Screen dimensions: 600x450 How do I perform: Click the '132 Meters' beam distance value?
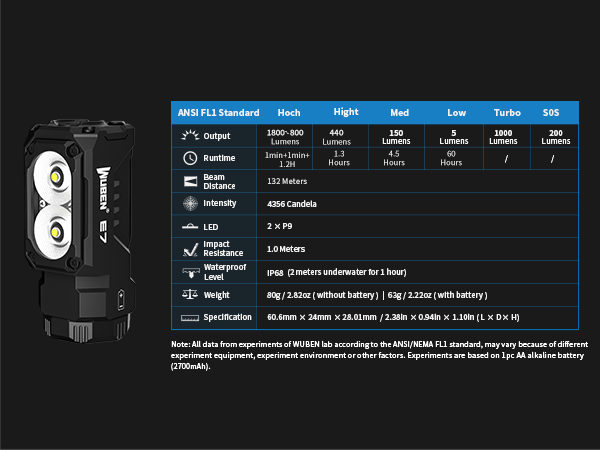pyautogui.click(x=287, y=181)
